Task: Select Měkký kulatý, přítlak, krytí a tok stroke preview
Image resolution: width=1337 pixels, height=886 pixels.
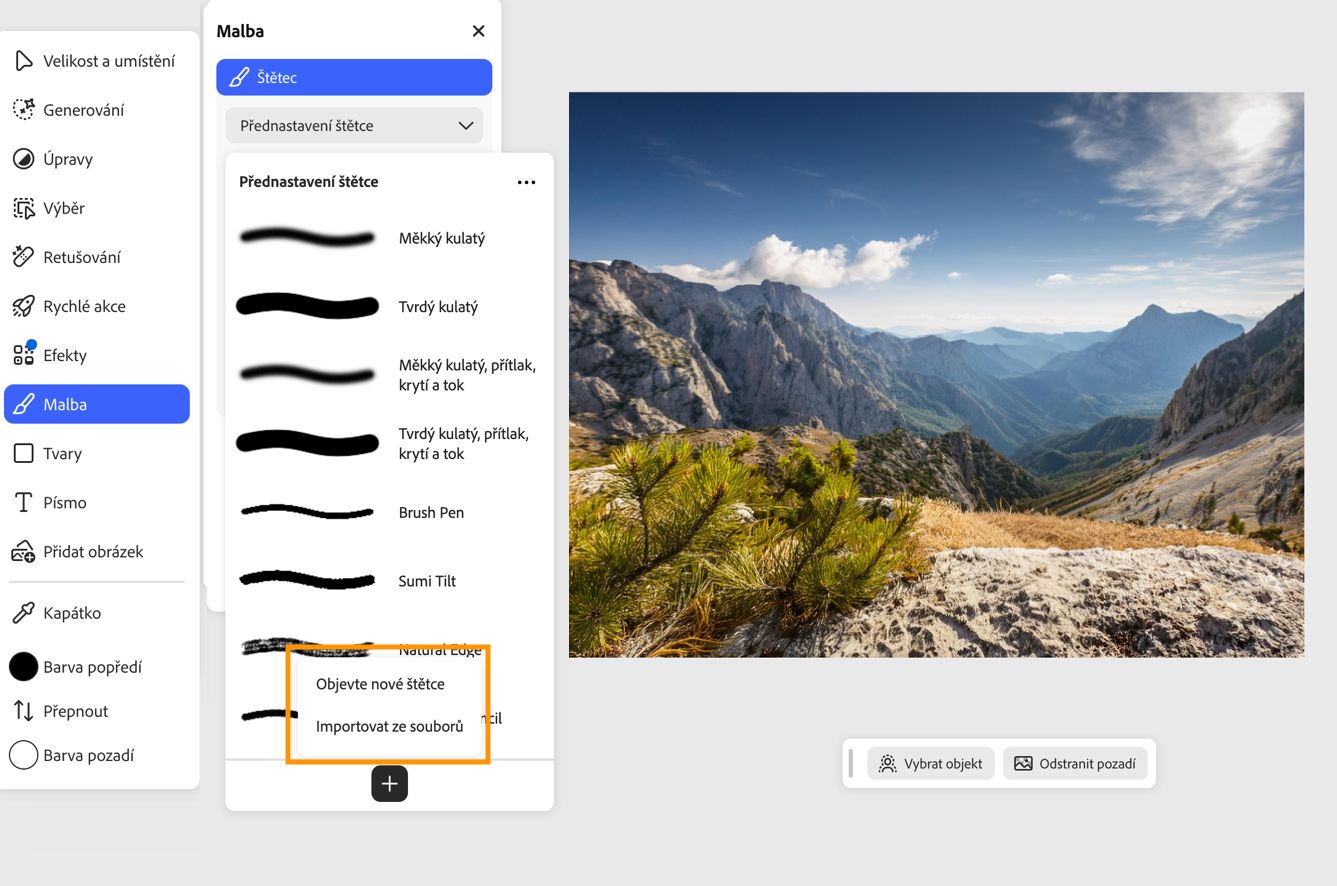Action: tap(307, 375)
